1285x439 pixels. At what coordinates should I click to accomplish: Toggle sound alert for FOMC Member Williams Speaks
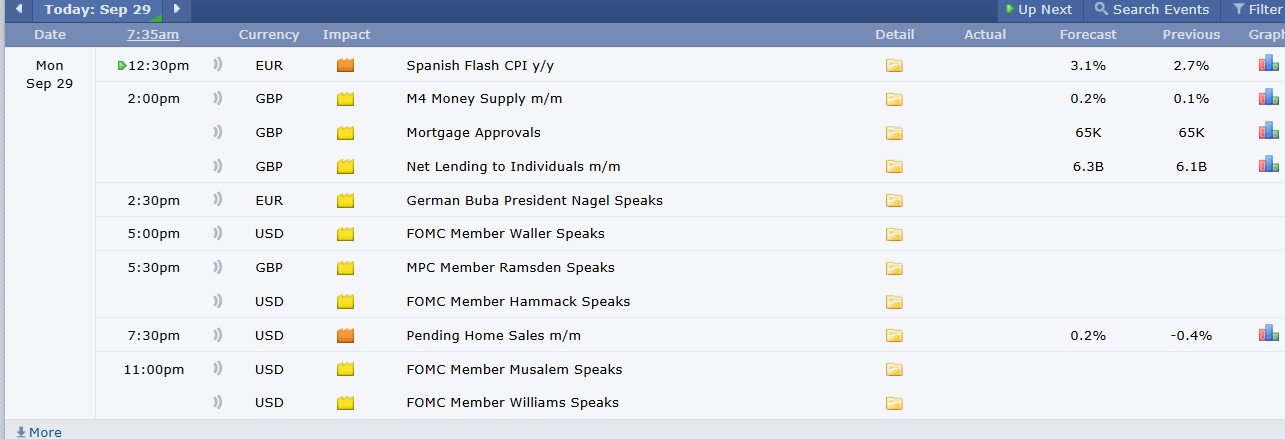(217, 403)
